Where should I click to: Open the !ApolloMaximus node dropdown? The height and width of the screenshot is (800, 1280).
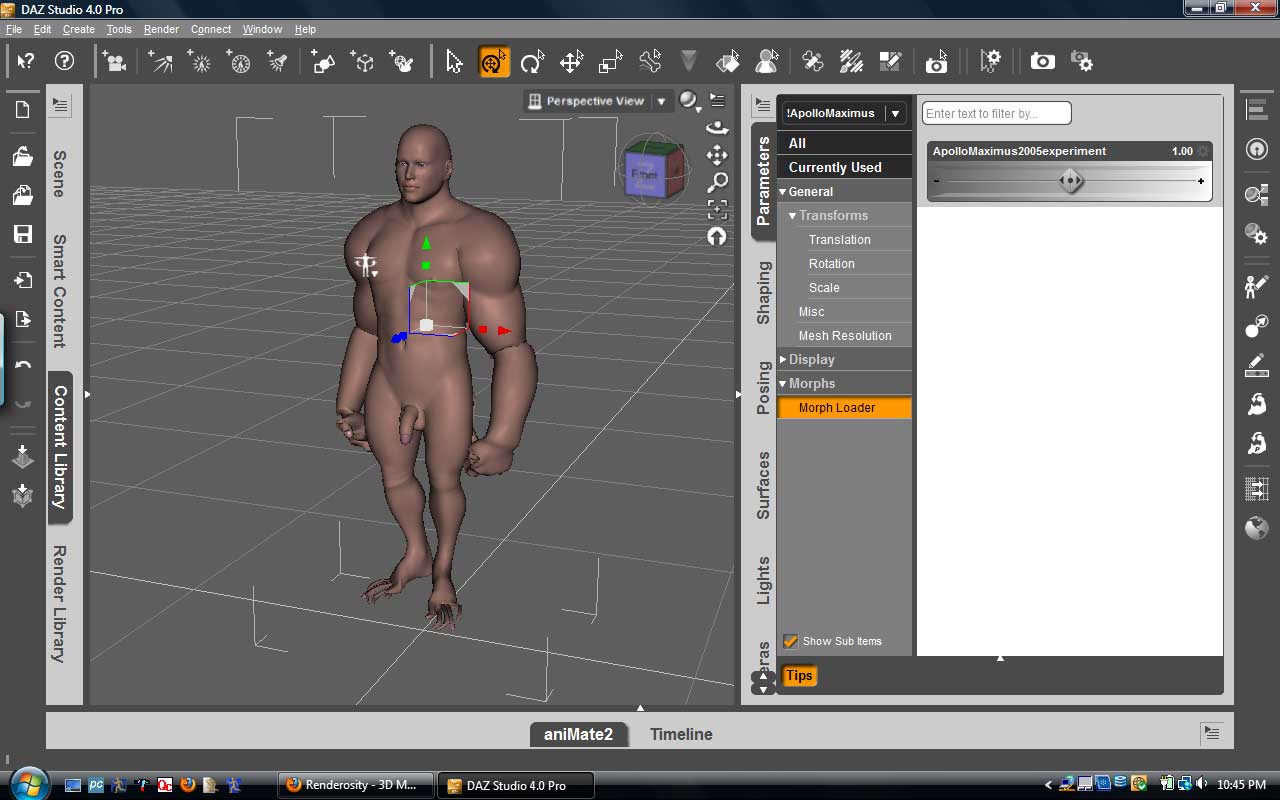pyautogui.click(x=896, y=114)
